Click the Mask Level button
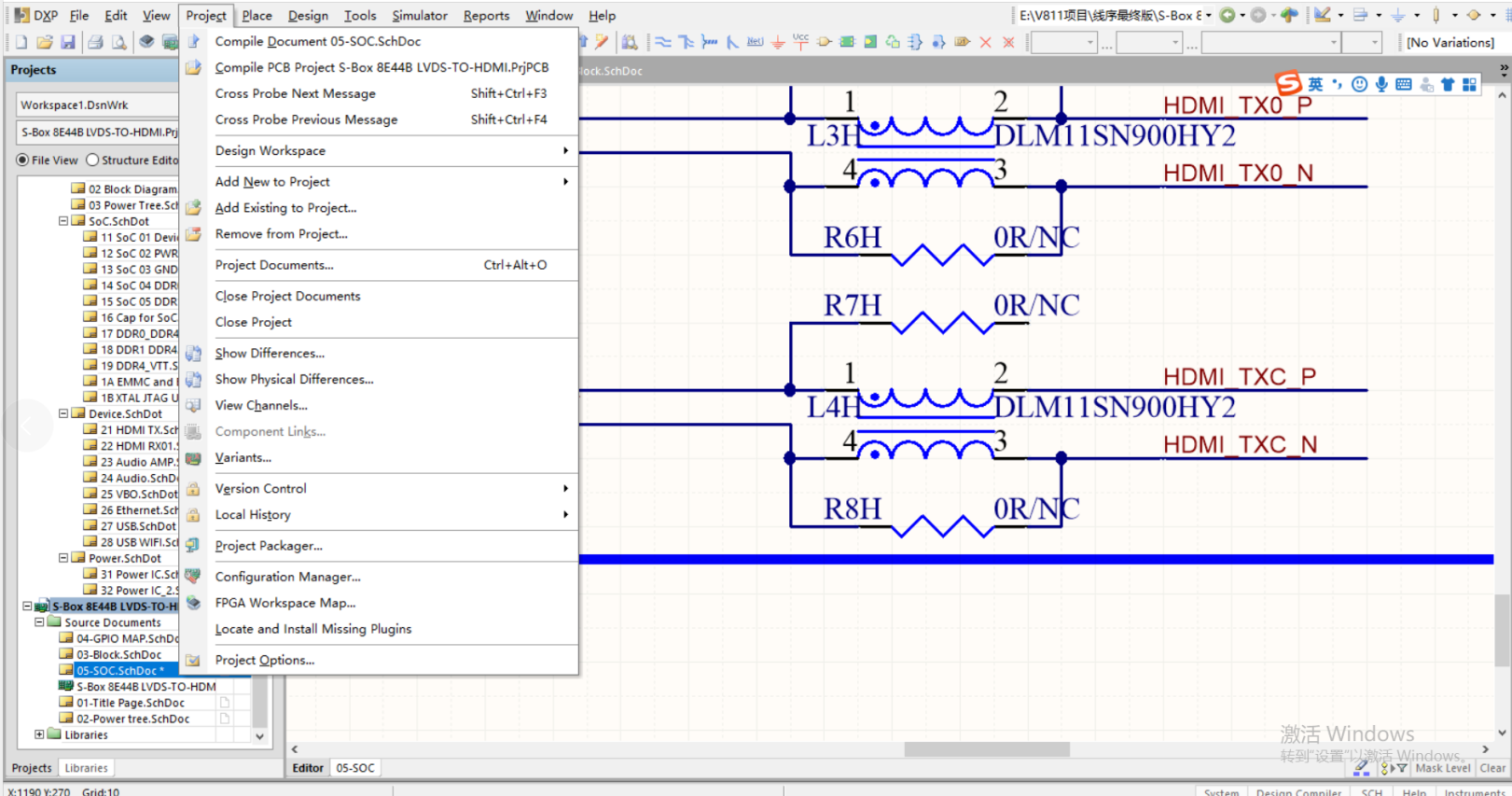This screenshot has height=796, width=1512. point(1442,768)
